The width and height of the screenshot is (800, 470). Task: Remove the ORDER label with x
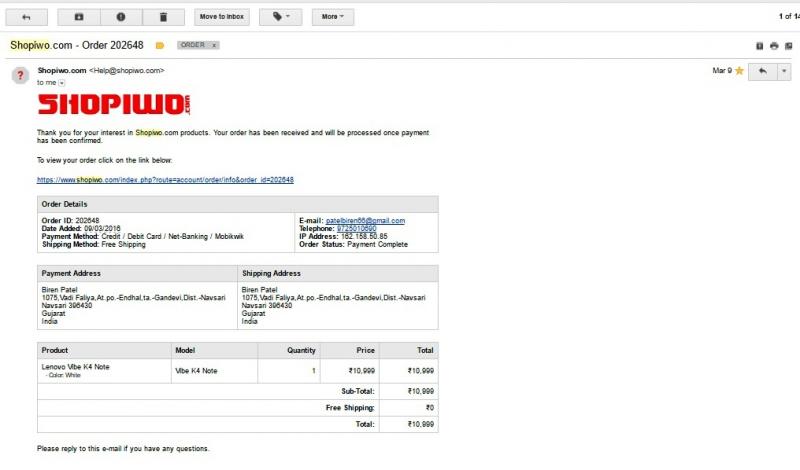214,45
